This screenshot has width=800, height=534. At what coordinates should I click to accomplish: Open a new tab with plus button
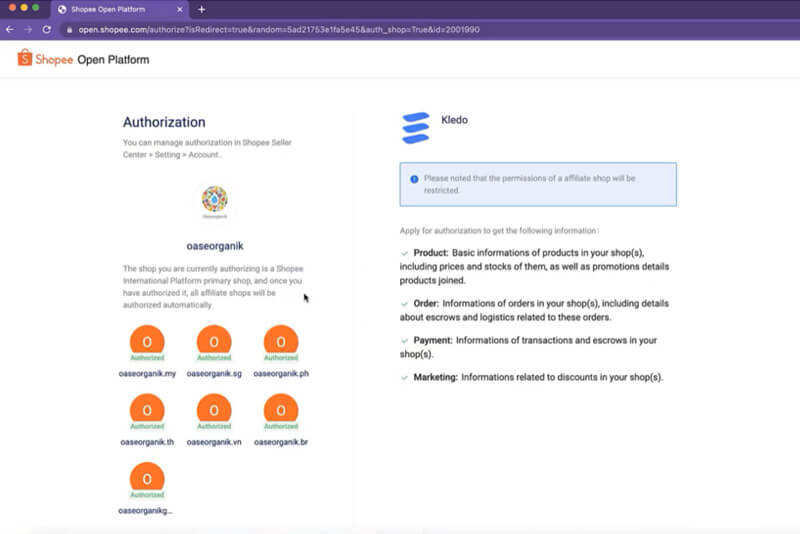pyautogui.click(x=202, y=9)
